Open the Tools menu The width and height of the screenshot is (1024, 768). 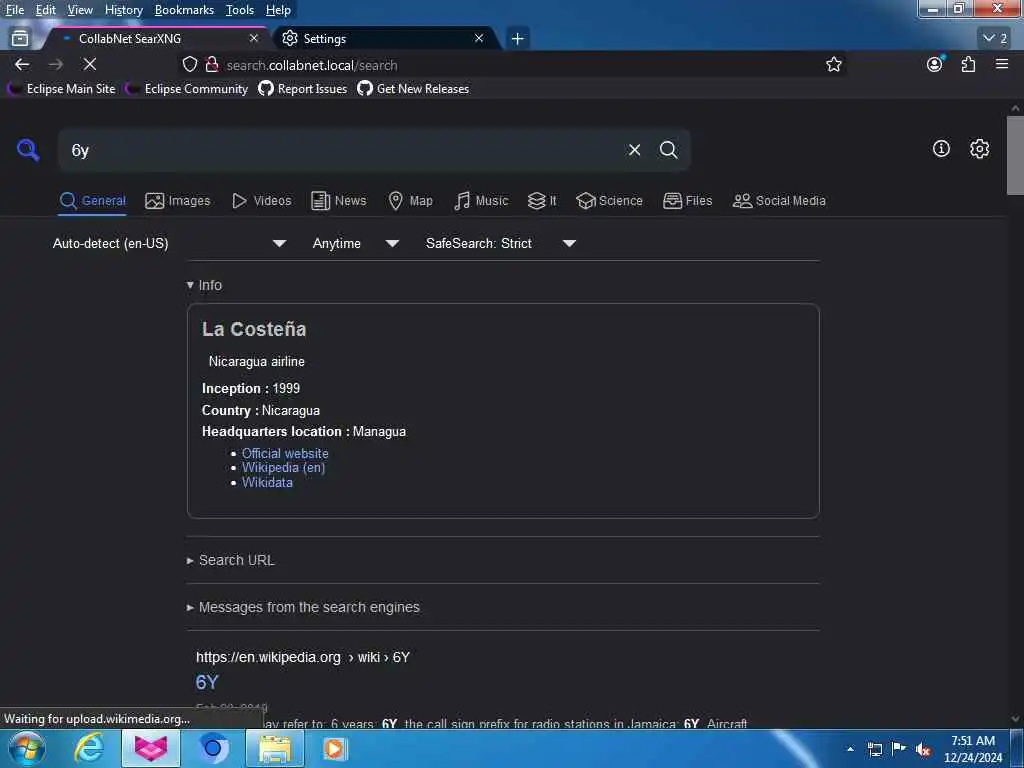tap(240, 10)
